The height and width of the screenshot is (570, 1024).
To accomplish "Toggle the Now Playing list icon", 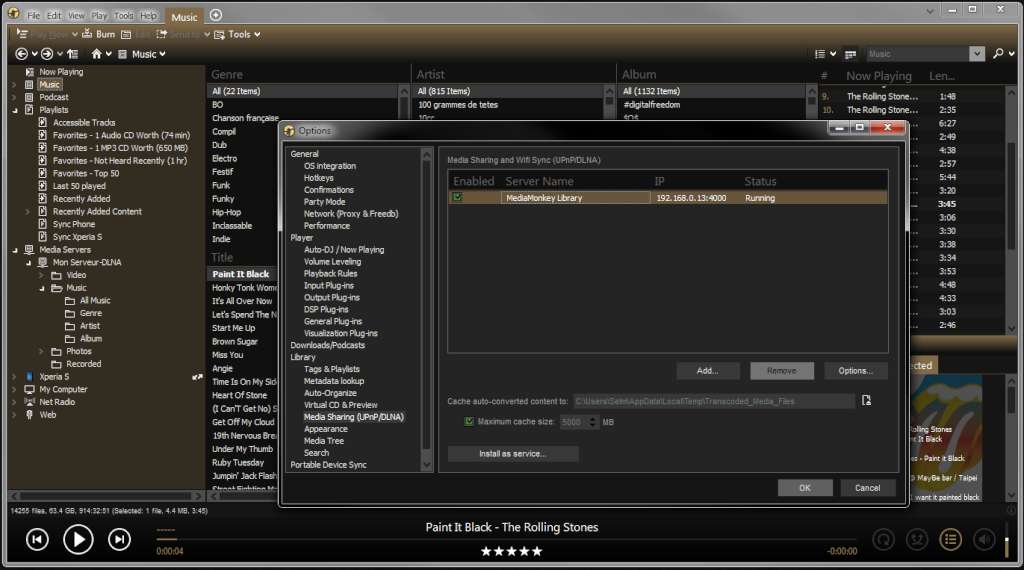I will click(x=950, y=539).
